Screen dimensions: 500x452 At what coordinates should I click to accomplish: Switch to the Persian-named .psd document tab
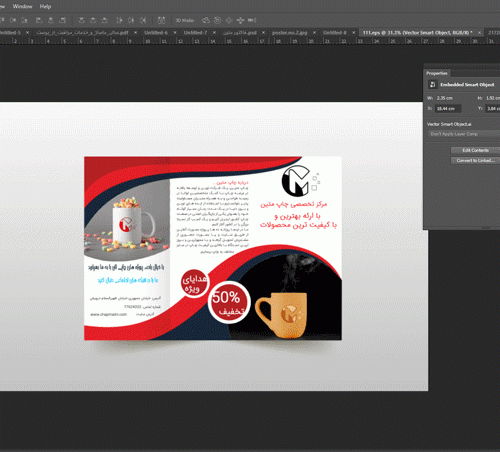[240, 33]
